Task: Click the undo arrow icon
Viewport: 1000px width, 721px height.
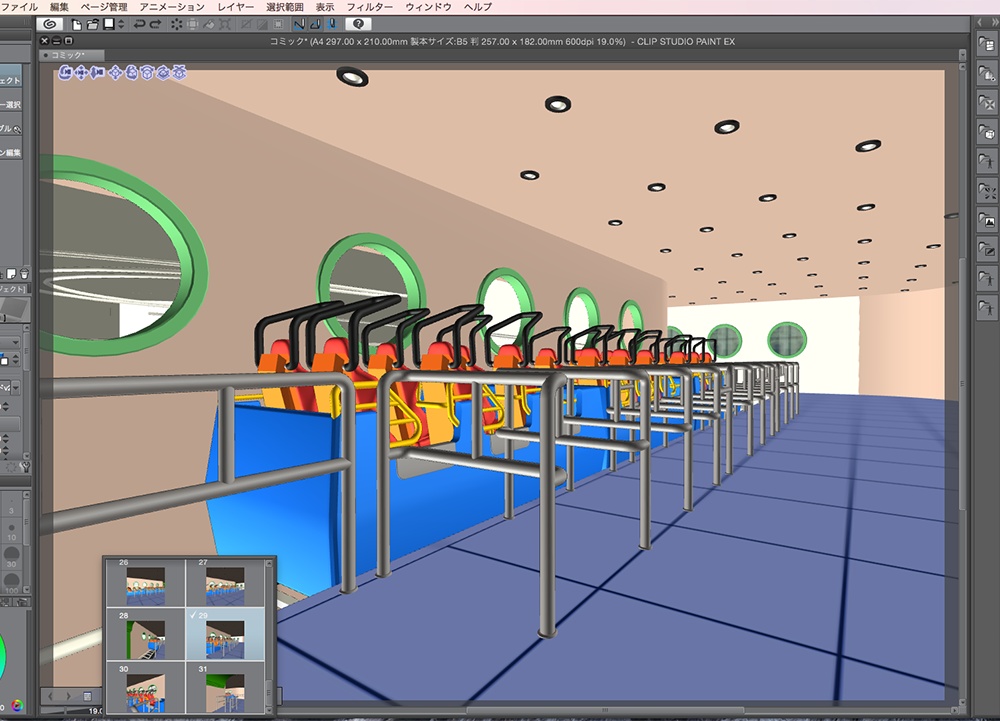Action: pyautogui.click(x=138, y=24)
